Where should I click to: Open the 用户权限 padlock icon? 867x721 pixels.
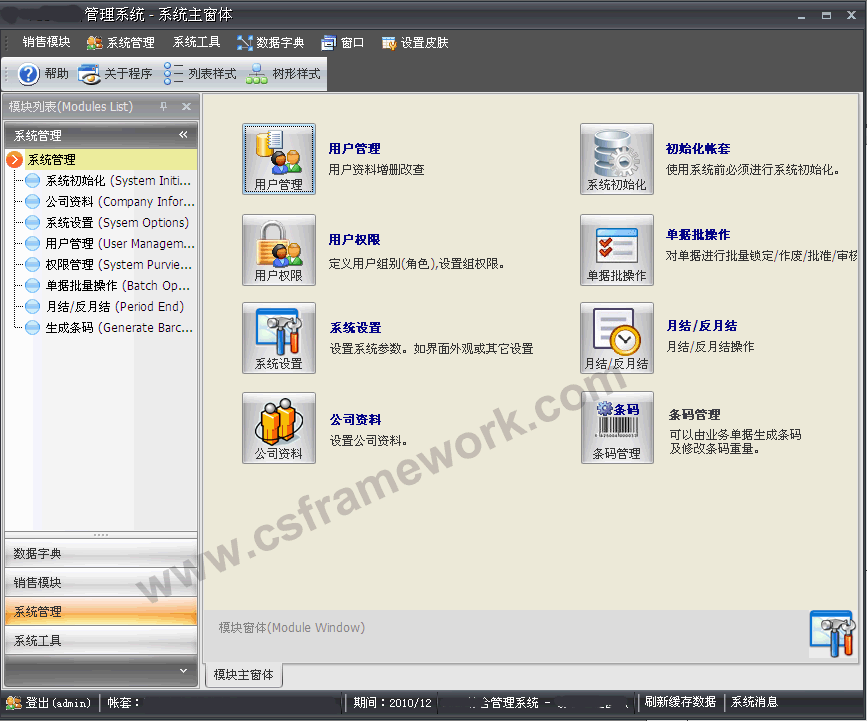[278, 249]
